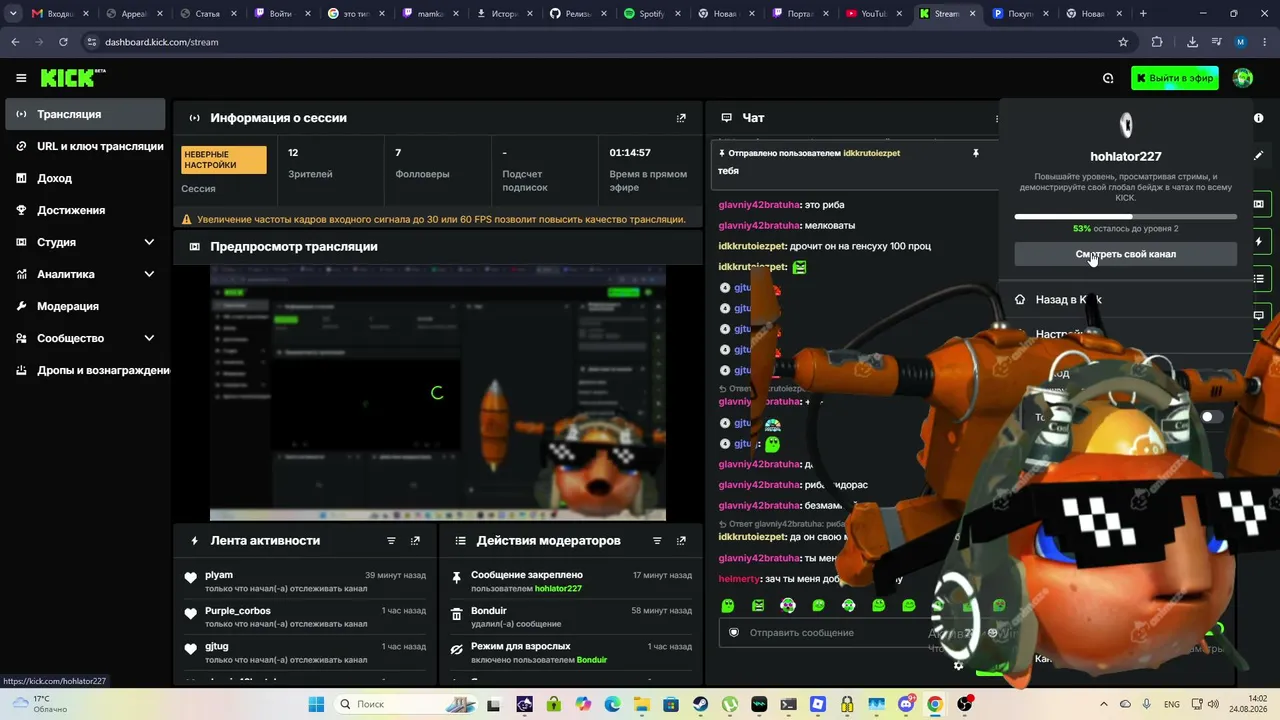Click the hohlator227 username in dropdown

click(1126, 157)
